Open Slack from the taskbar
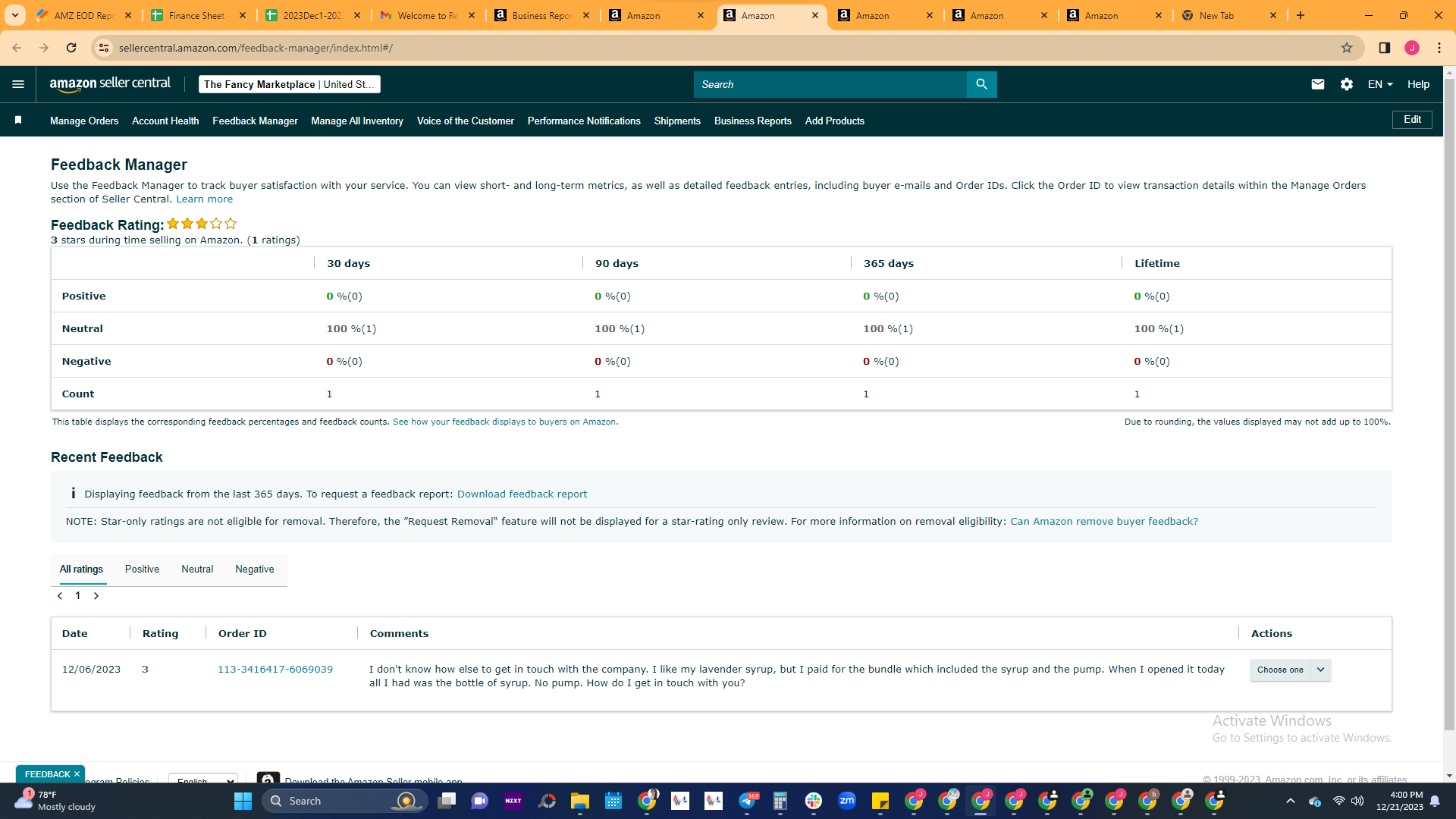1456x819 pixels. 814,801
